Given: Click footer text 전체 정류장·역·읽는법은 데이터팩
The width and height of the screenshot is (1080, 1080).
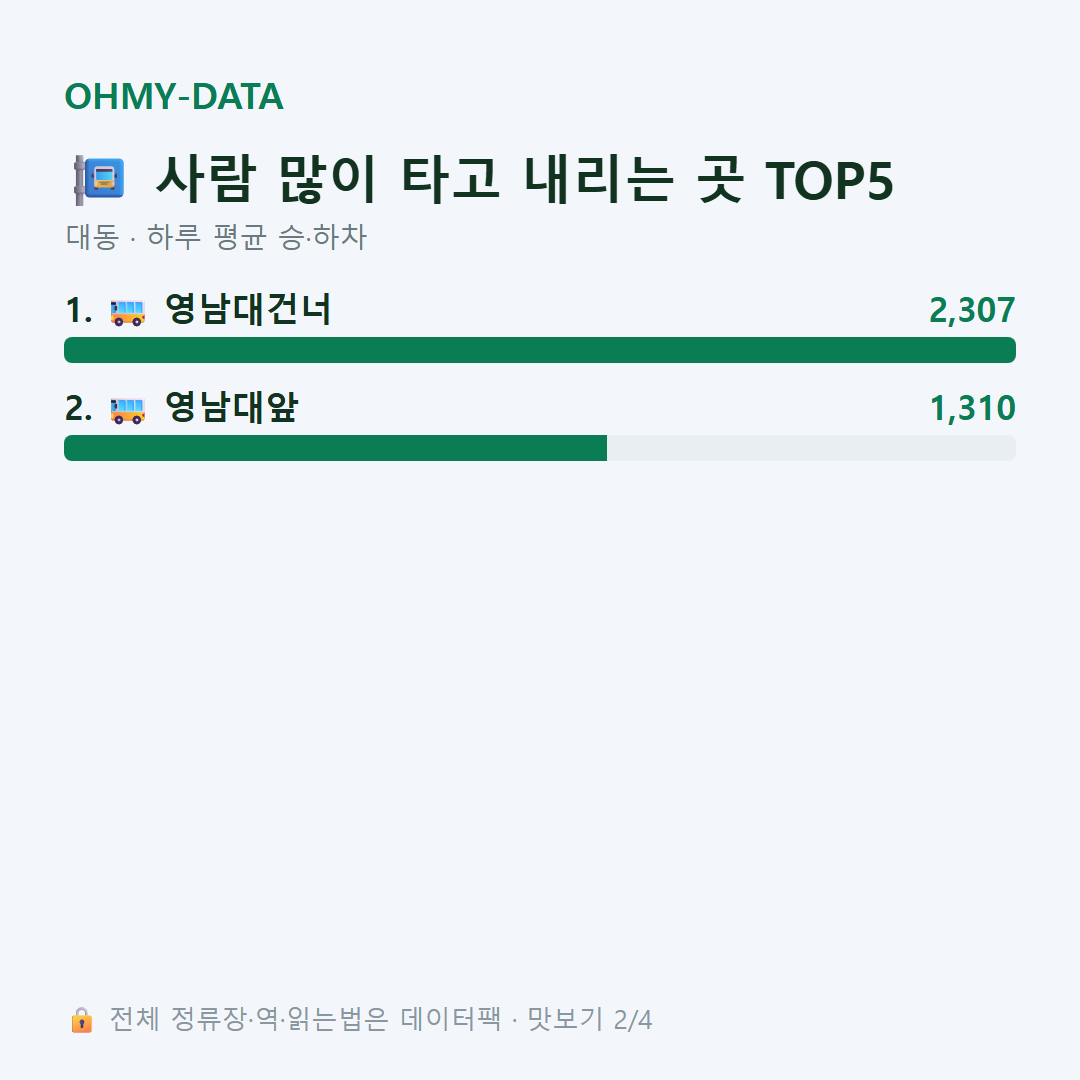Looking at the screenshot, I should click(x=305, y=1019).
